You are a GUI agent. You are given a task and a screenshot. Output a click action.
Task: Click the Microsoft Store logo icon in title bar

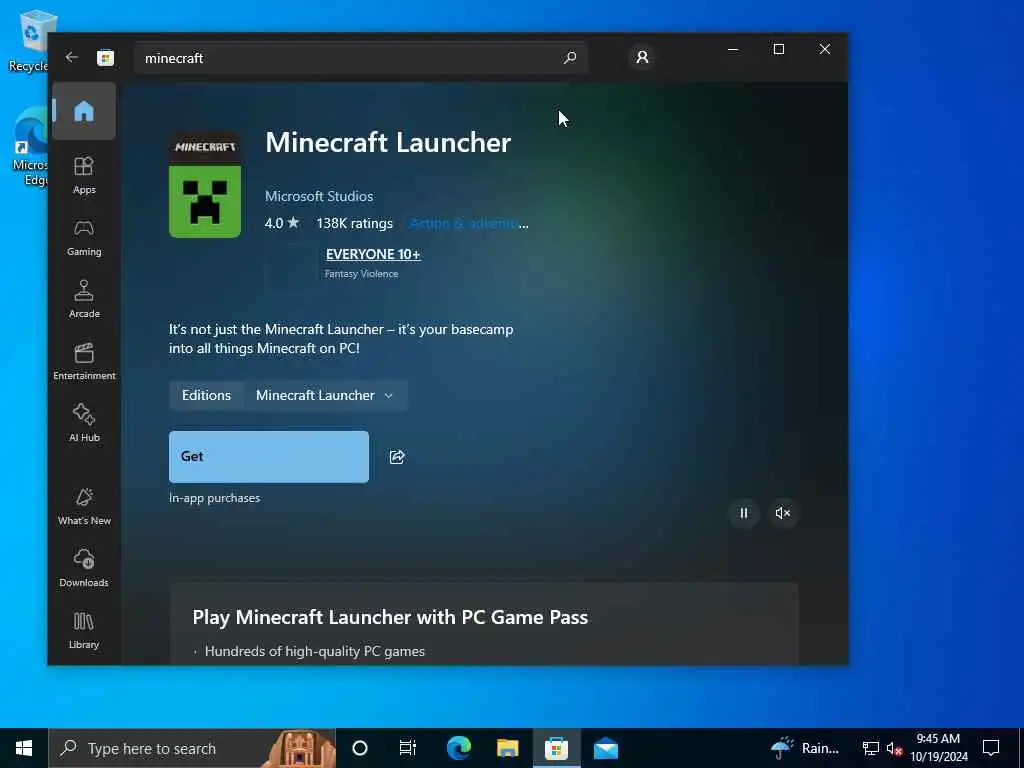[105, 58]
